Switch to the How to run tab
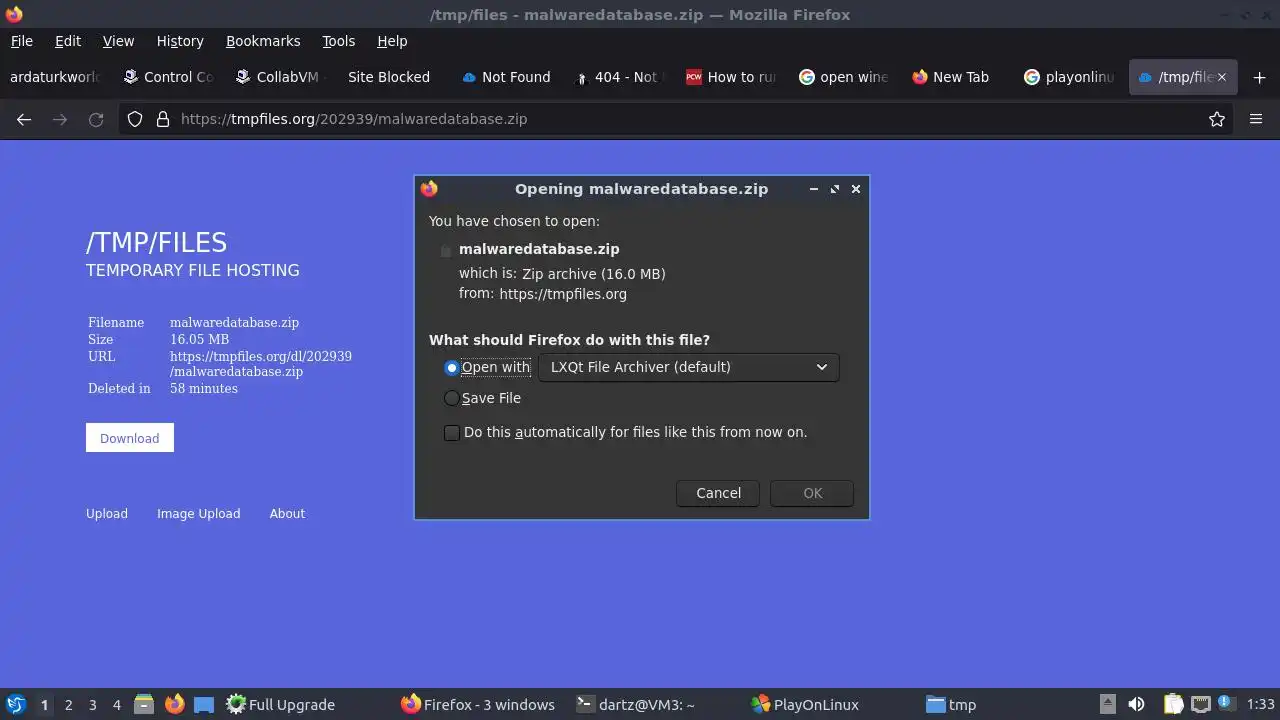Viewport: 1280px width, 720px height. pos(733,77)
